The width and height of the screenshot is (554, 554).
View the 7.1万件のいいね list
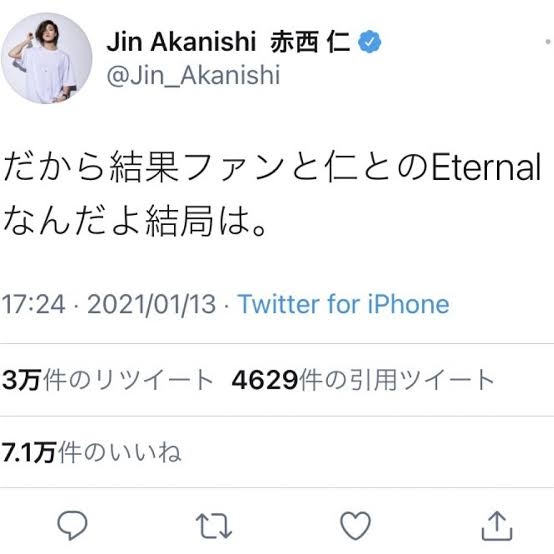92,452
